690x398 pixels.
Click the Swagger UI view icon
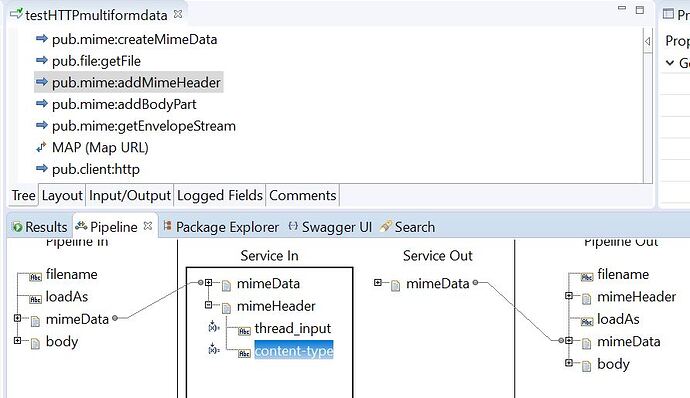pyautogui.click(x=293, y=226)
